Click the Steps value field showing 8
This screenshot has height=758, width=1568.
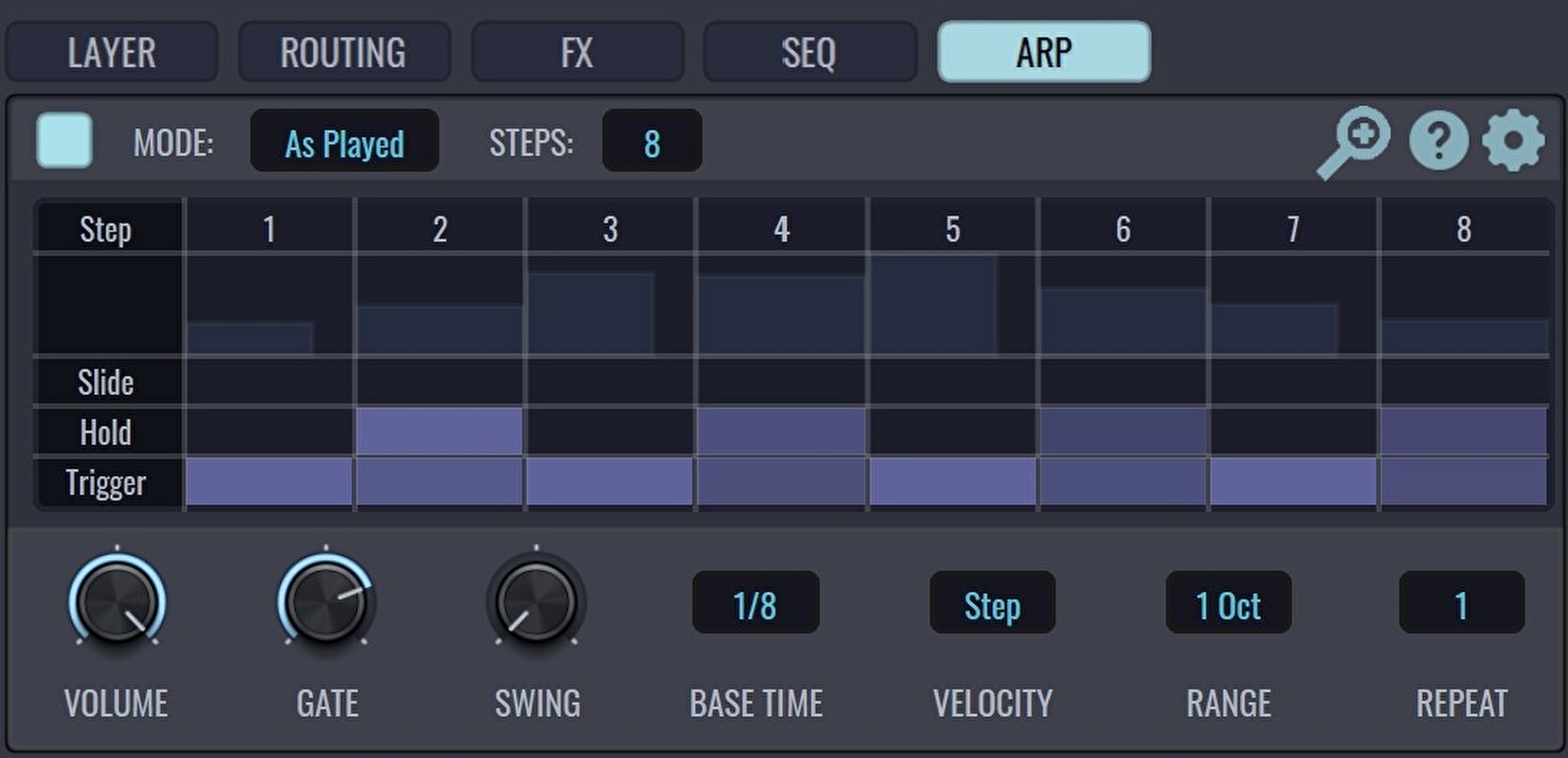click(x=652, y=142)
